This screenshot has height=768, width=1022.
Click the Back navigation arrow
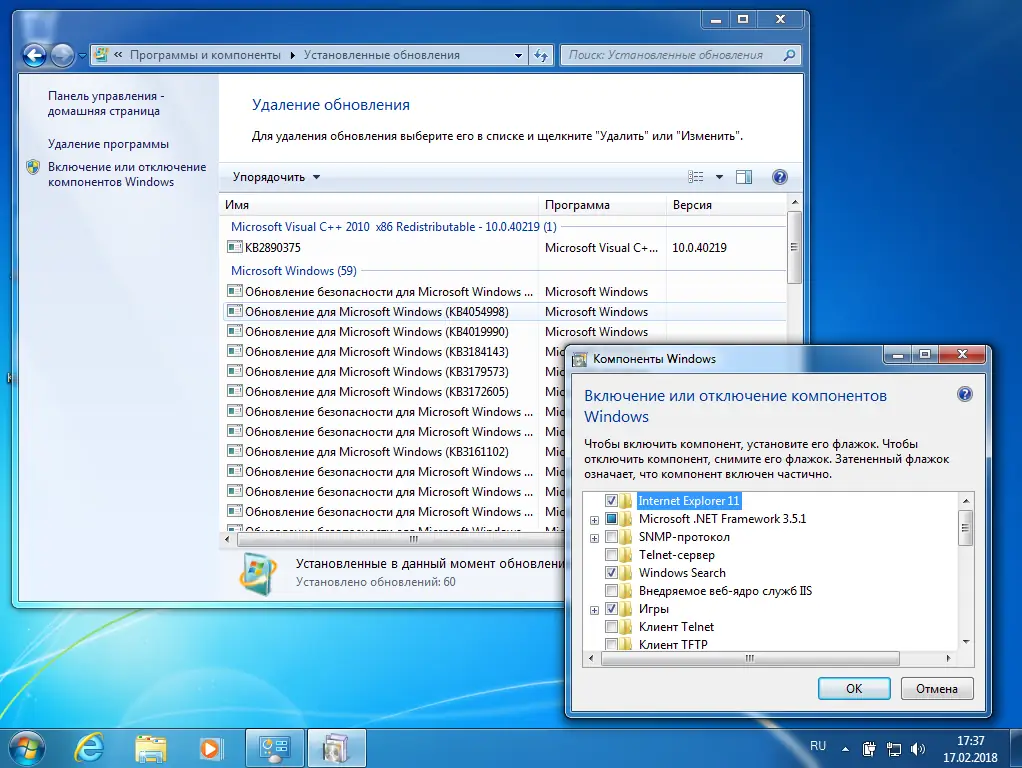(x=35, y=55)
